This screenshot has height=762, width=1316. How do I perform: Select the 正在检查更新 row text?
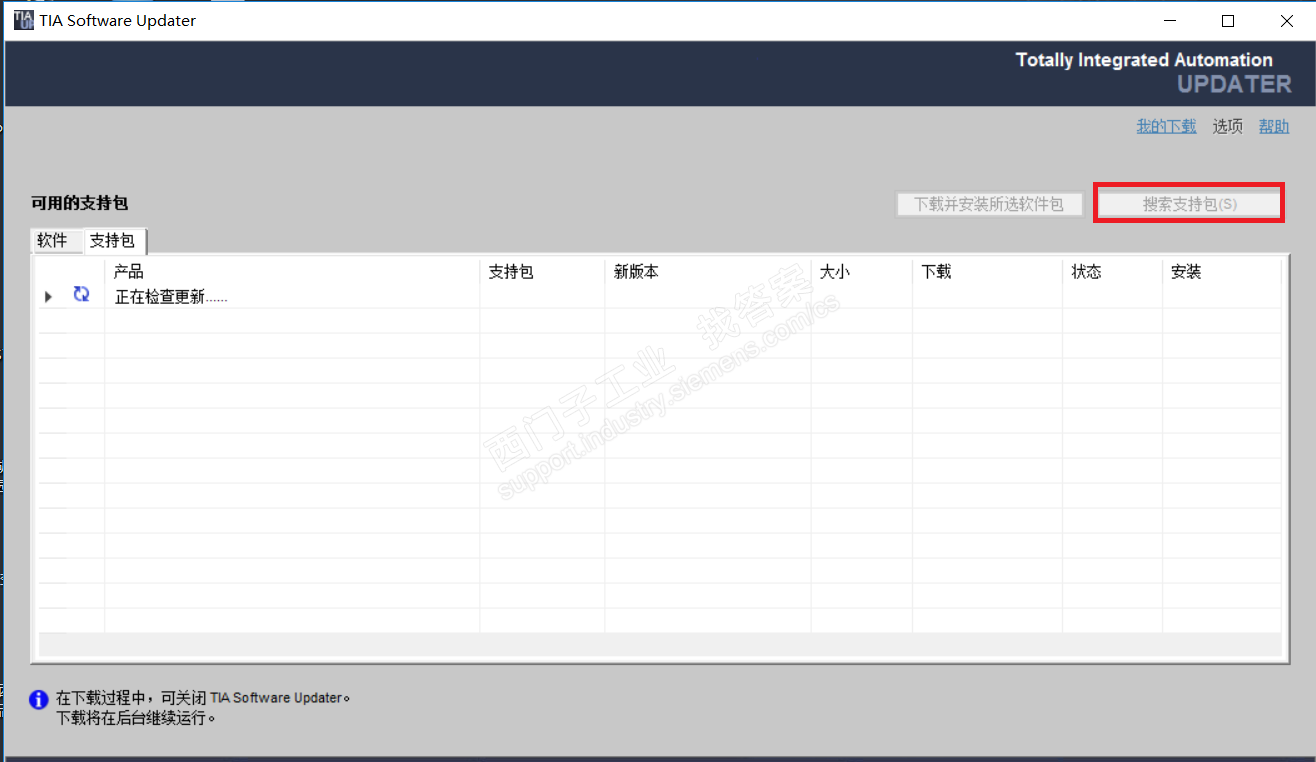coord(171,297)
